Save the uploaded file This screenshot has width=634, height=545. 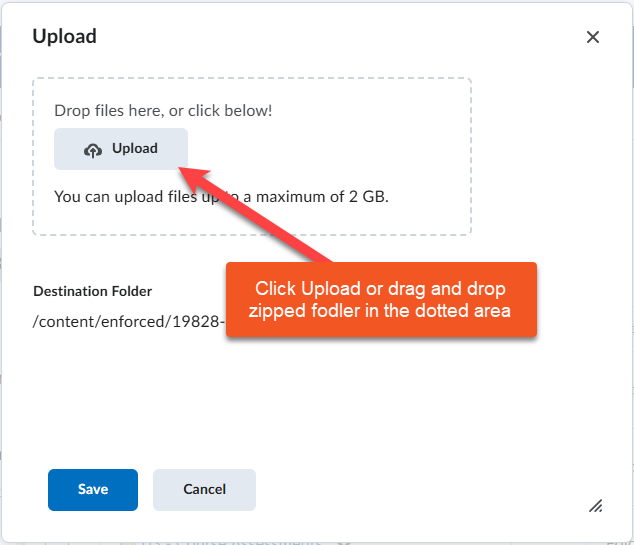93,490
